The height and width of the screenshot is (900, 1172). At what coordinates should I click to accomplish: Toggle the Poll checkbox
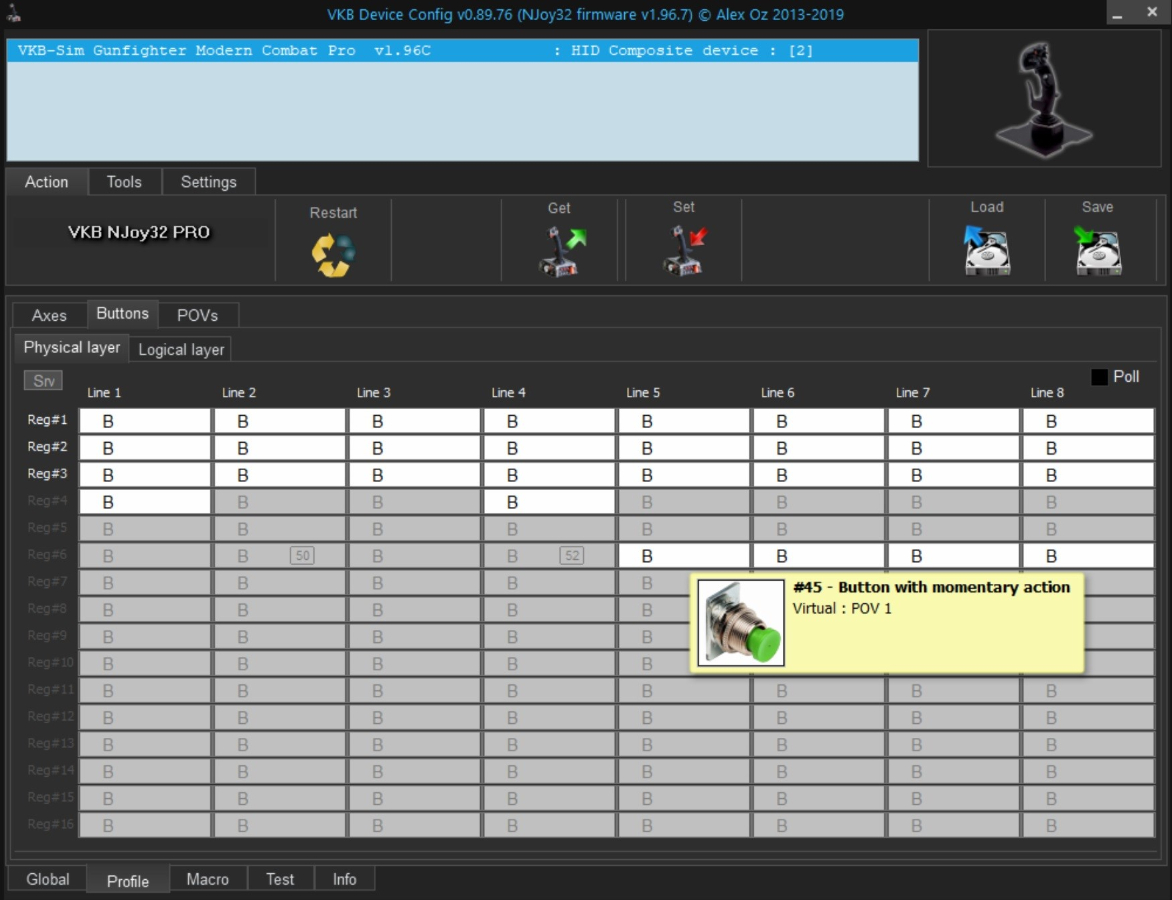click(1099, 377)
